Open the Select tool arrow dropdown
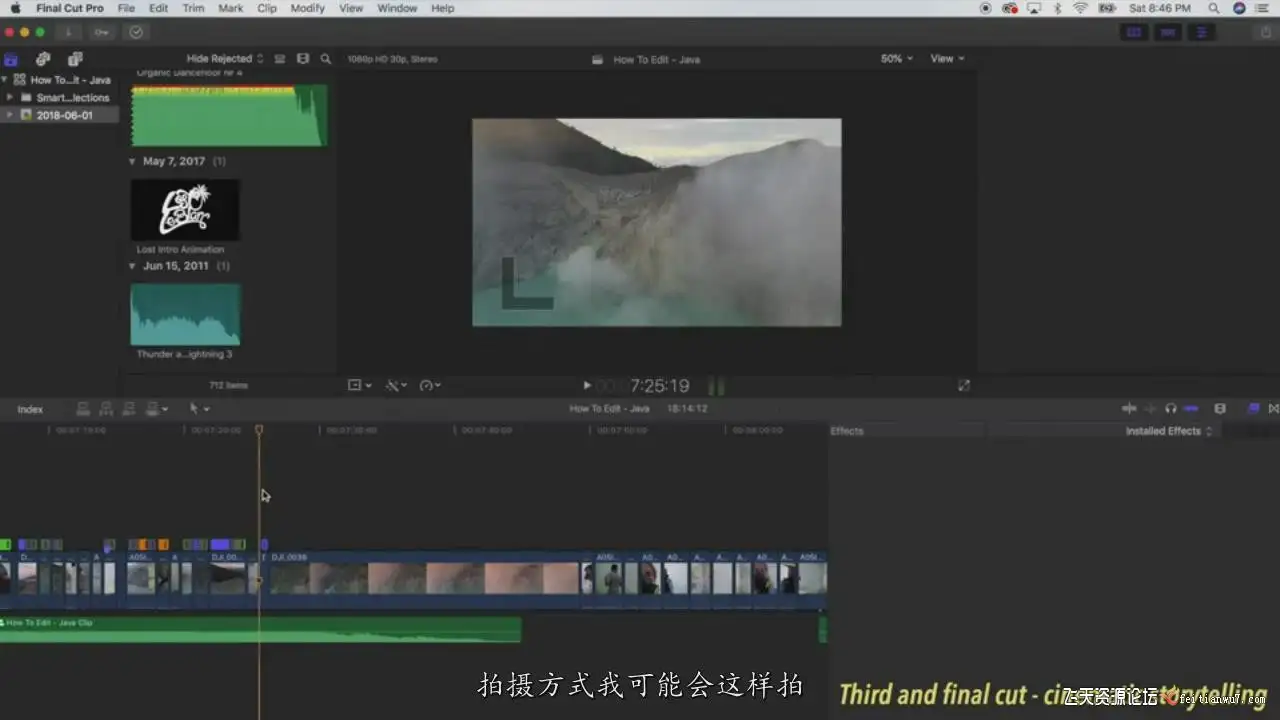The width and height of the screenshot is (1280, 720). click(199, 409)
